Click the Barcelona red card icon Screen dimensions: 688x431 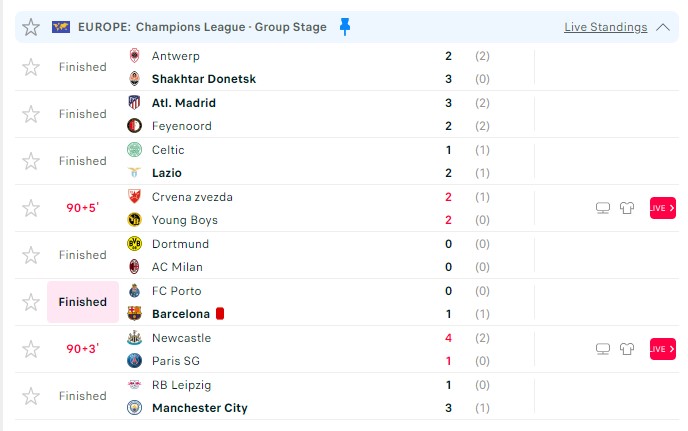[x=220, y=313]
